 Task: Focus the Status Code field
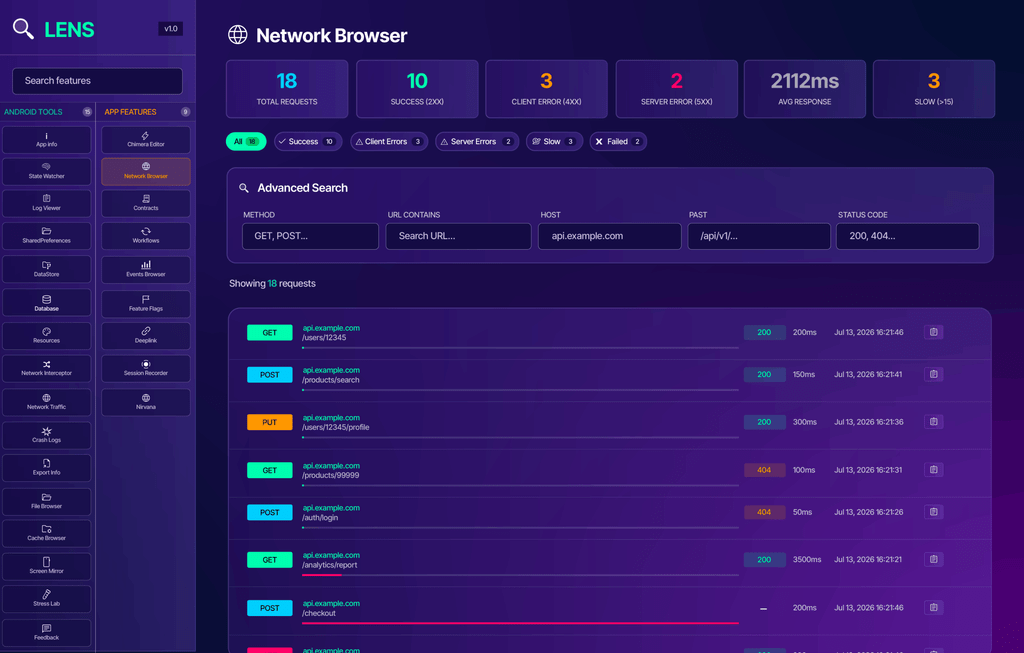[x=908, y=236]
